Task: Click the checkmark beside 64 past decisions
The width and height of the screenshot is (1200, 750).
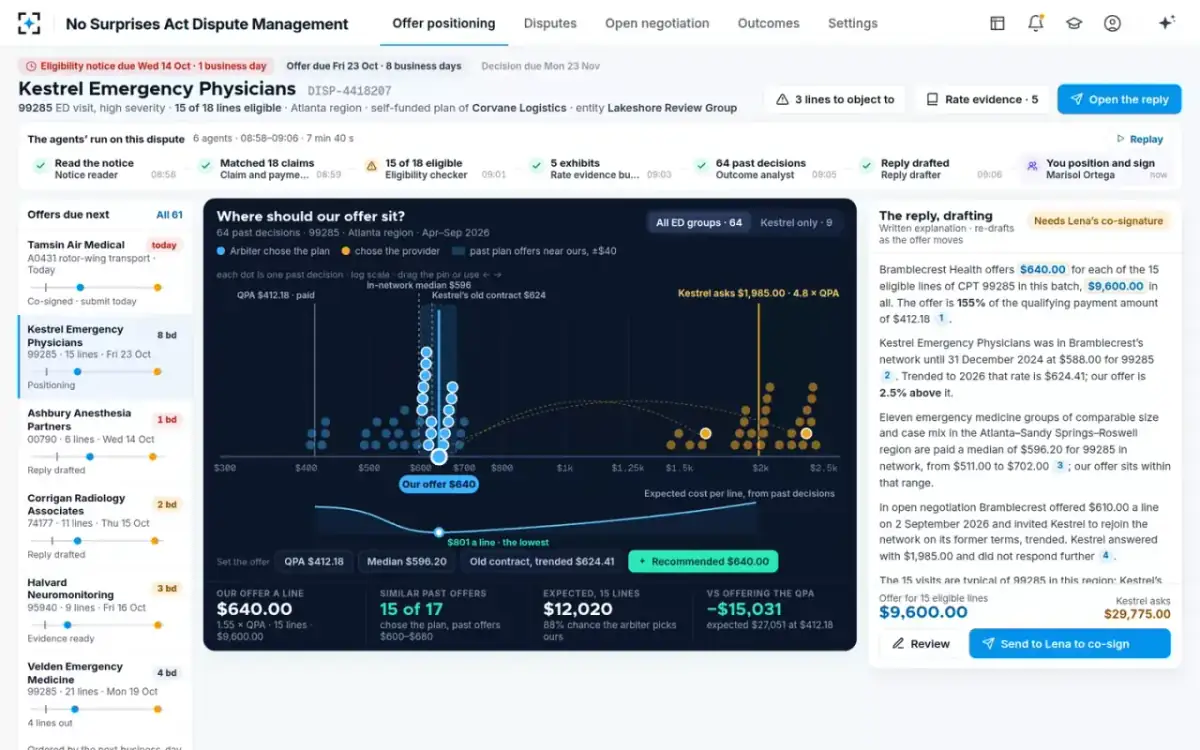Action: coord(701,168)
